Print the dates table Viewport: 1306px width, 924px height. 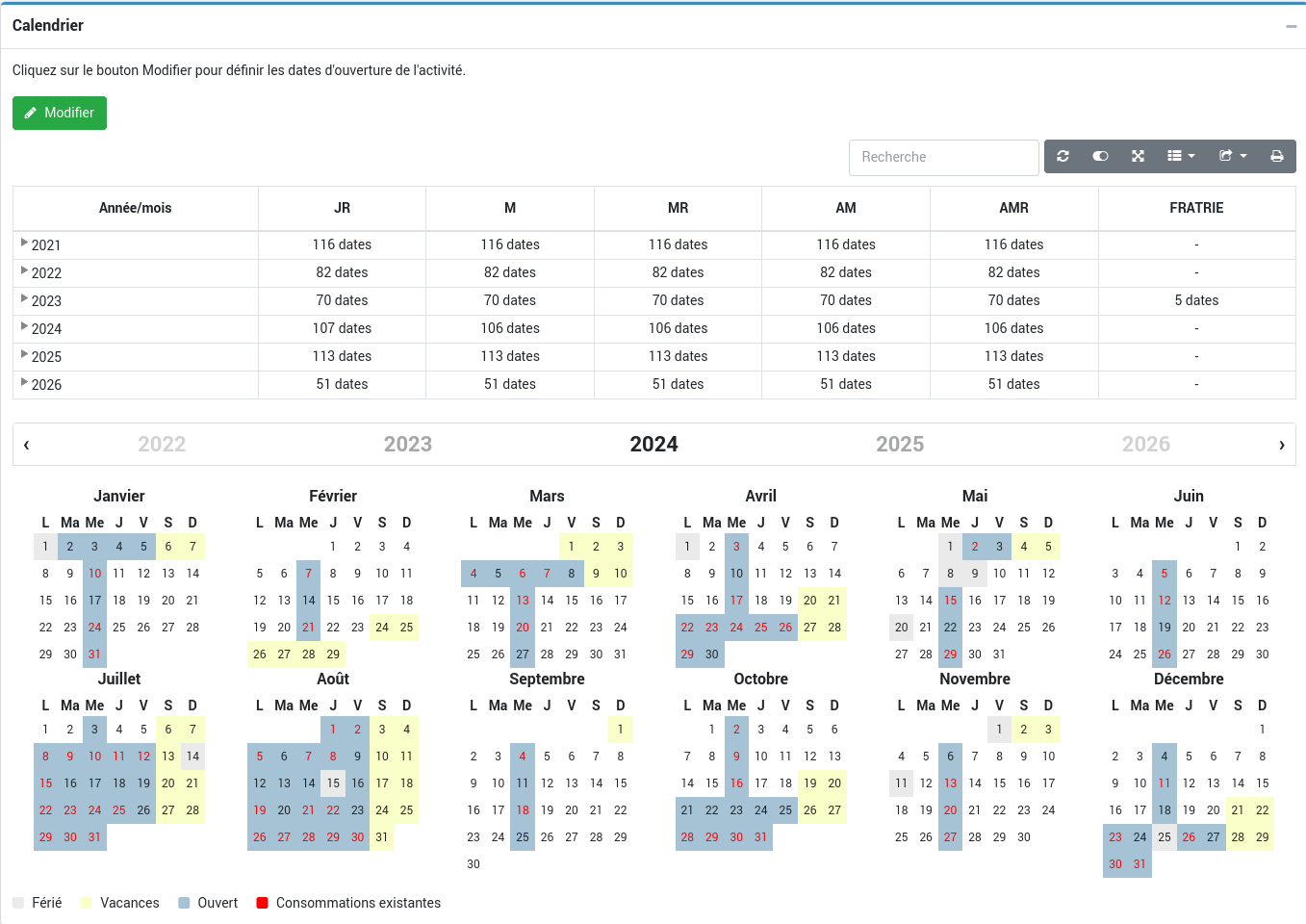(1276, 156)
